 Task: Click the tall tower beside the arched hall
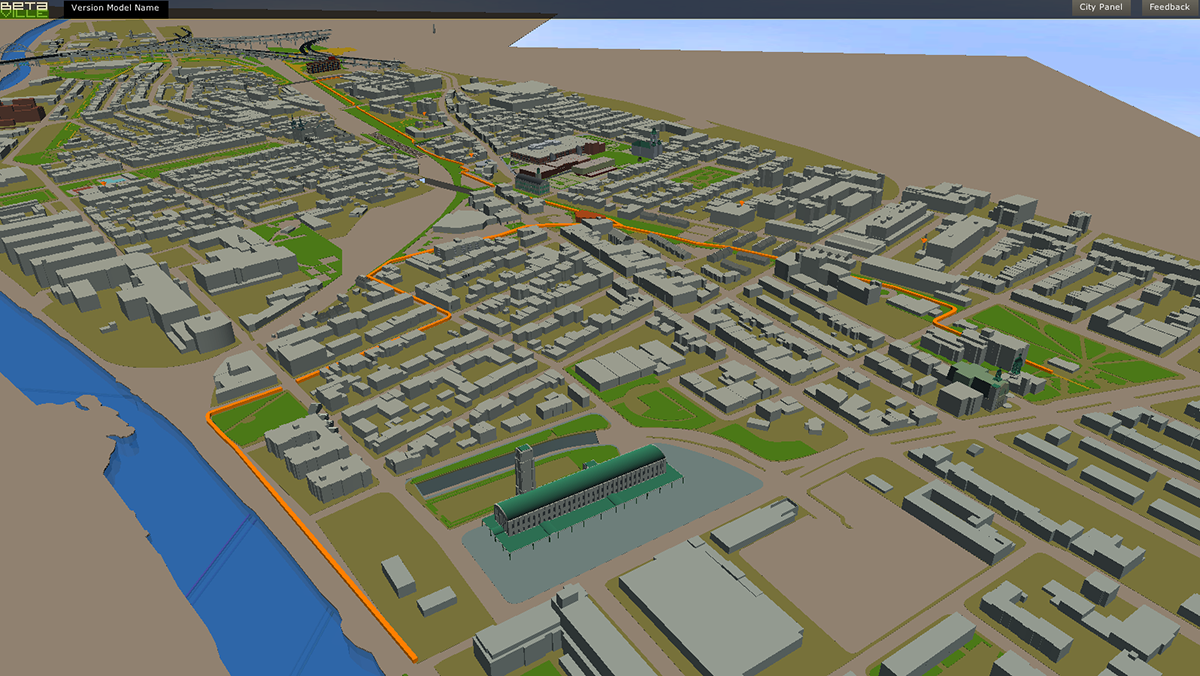pyautogui.click(x=525, y=472)
